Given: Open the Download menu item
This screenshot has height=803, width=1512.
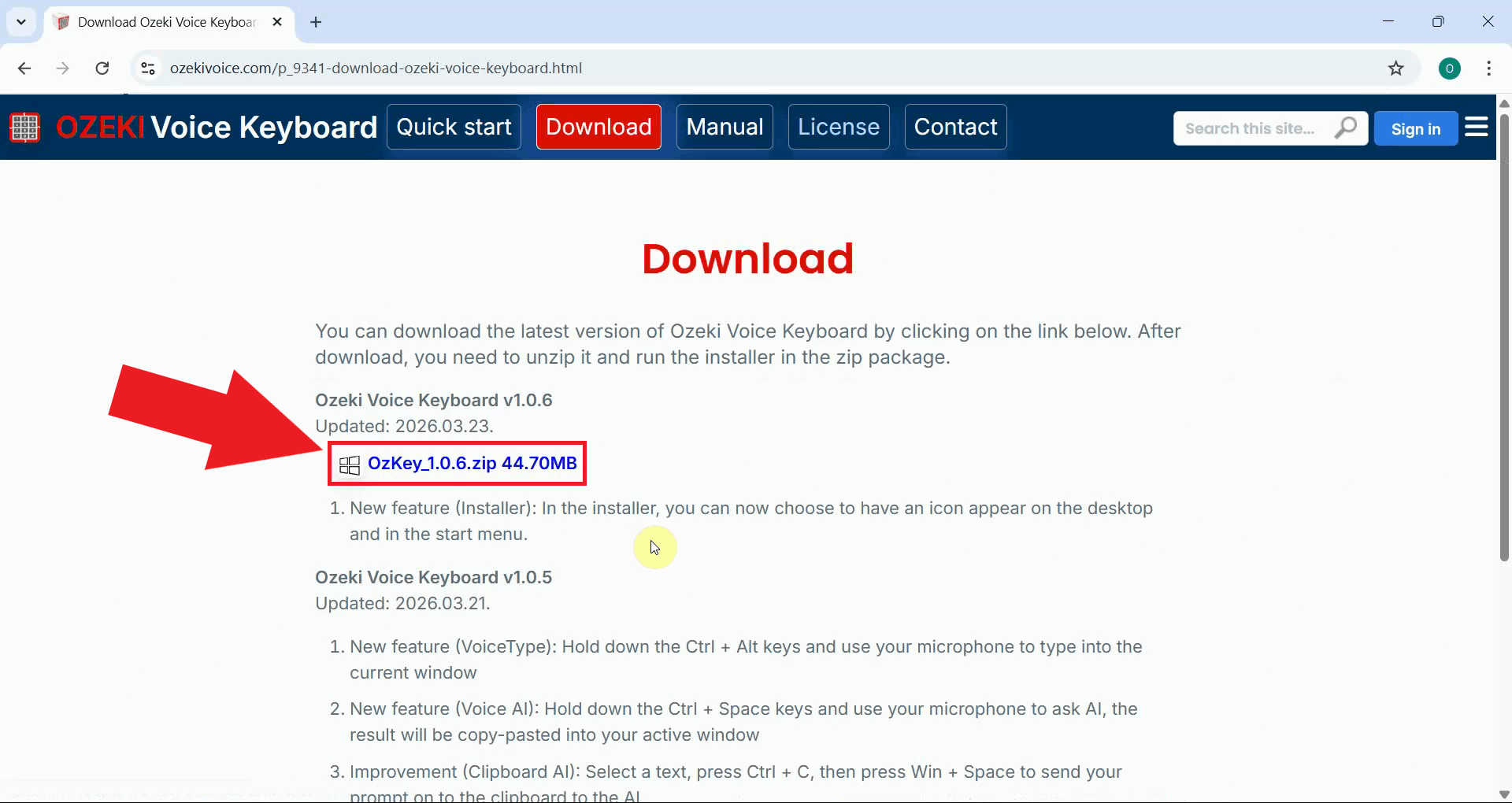Looking at the screenshot, I should pyautogui.click(x=598, y=127).
